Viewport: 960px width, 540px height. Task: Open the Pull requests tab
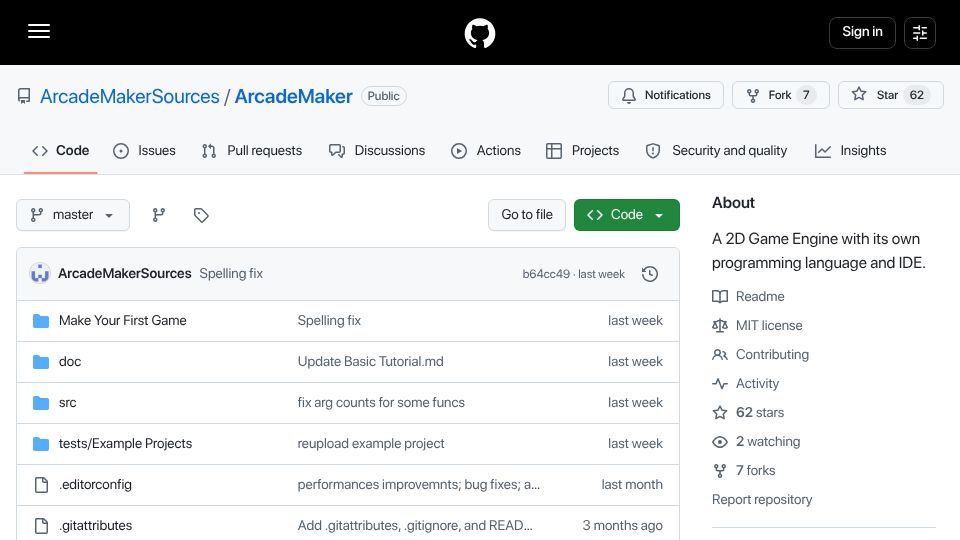point(252,151)
